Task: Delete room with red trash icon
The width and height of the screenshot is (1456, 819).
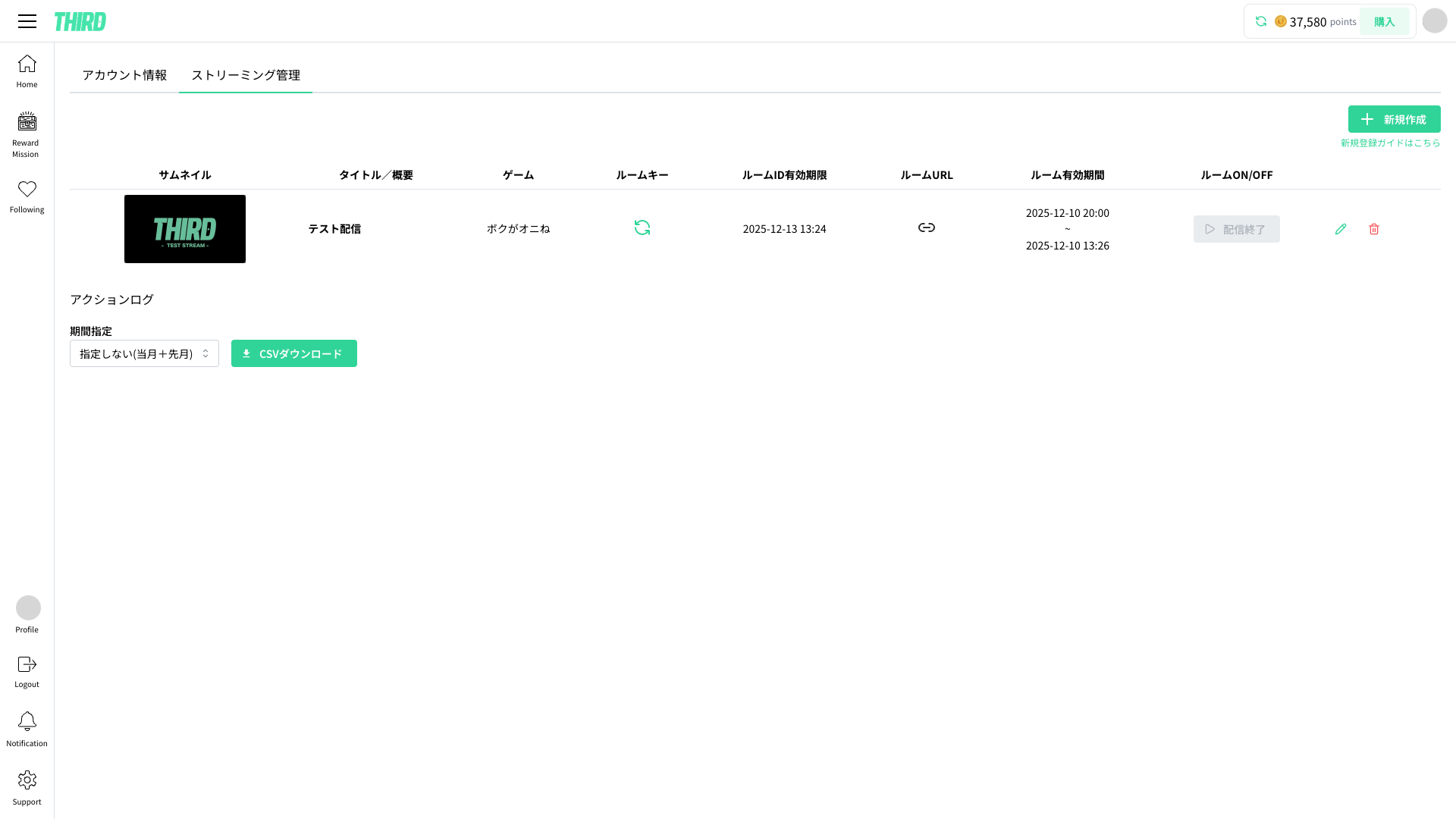Action: click(1374, 229)
